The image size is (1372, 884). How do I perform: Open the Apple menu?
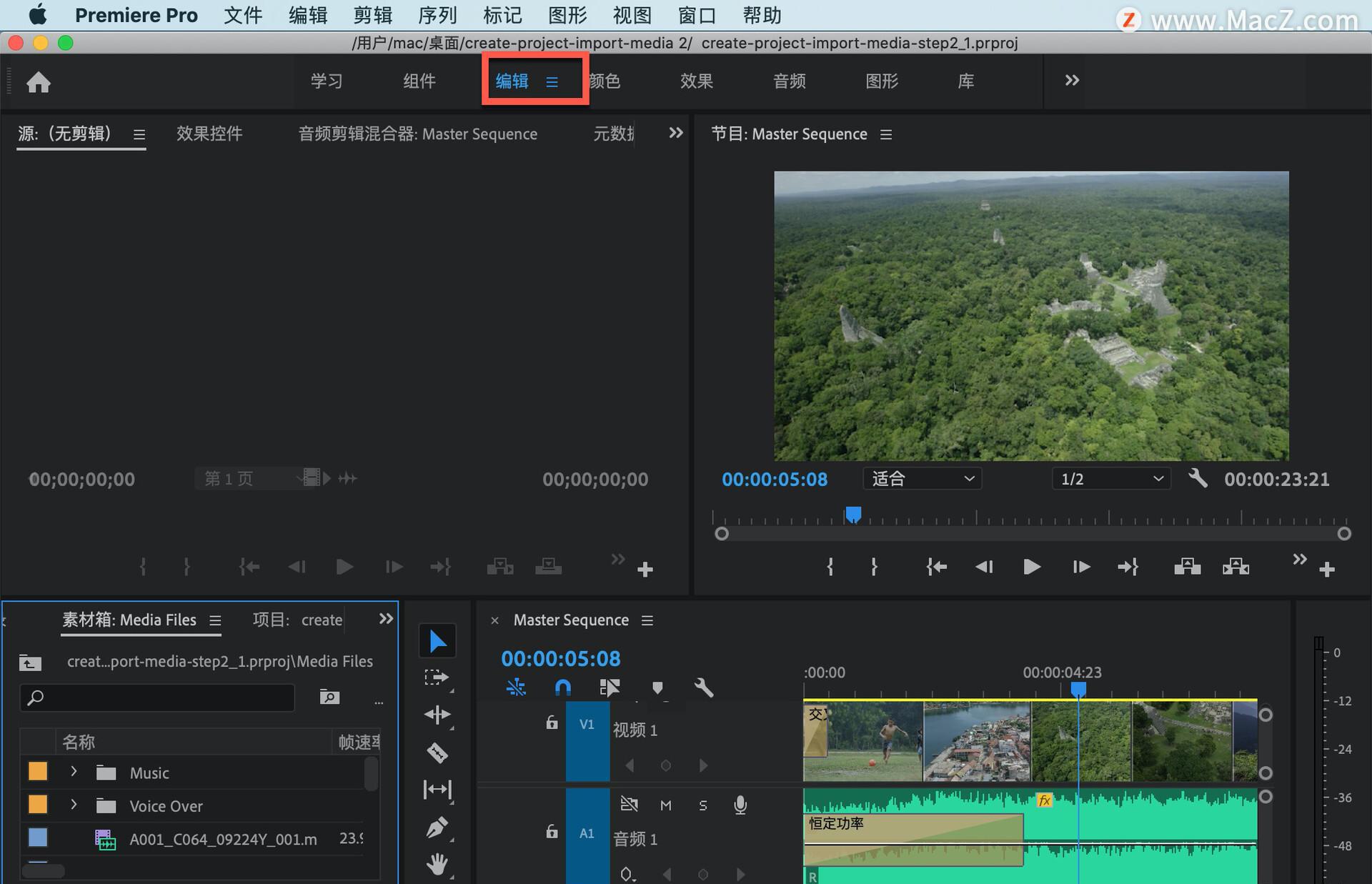(37, 14)
